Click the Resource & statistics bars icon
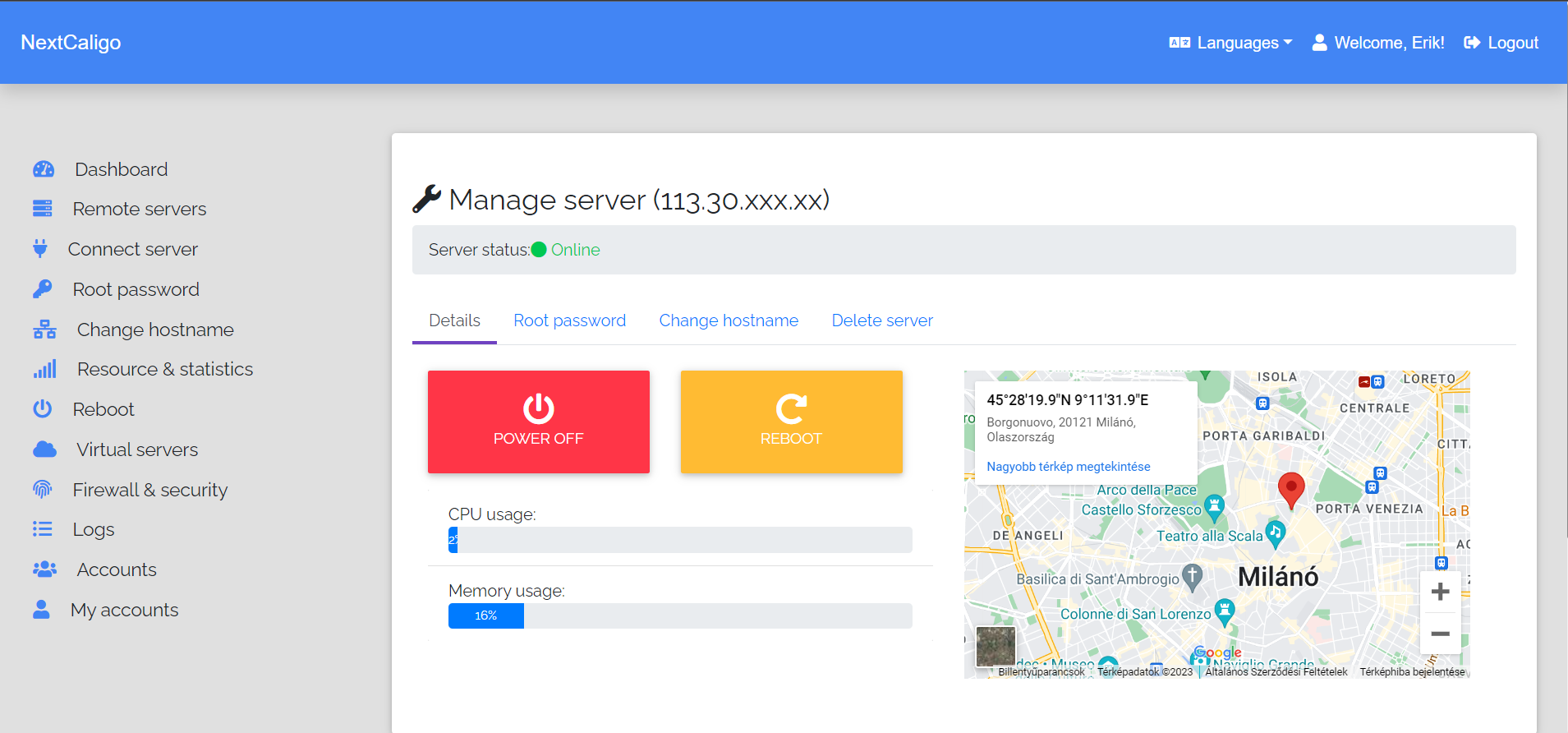 (44, 369)
